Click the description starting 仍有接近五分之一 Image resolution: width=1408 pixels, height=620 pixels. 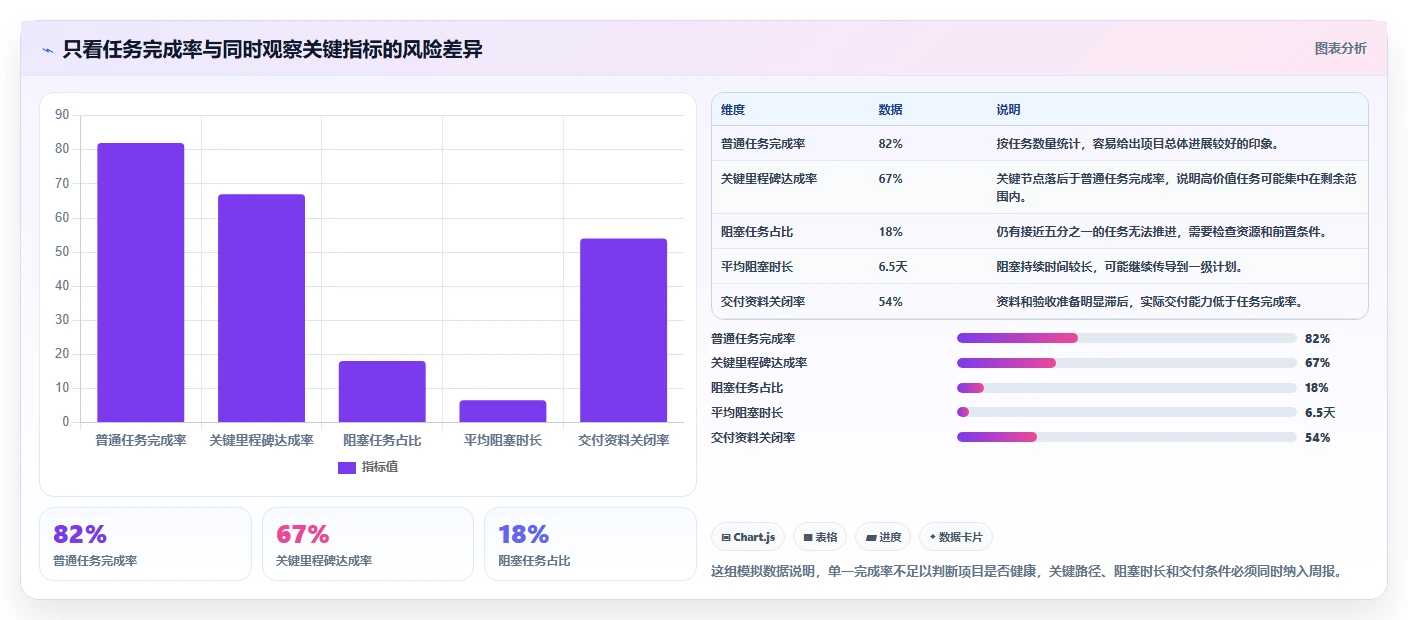(x=1161, y=232)
